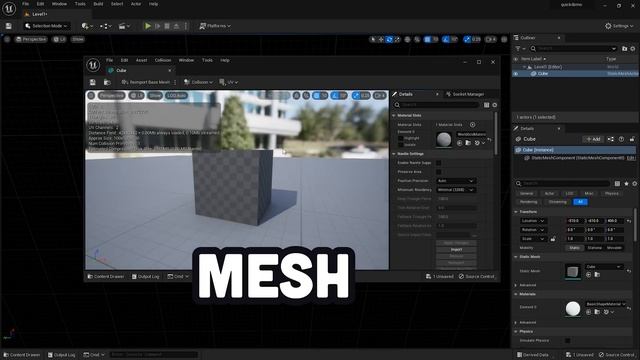This screenshot has width=640, height=360.
Task: Select the Cube asset tab in mesh editor
Action: 121,70
